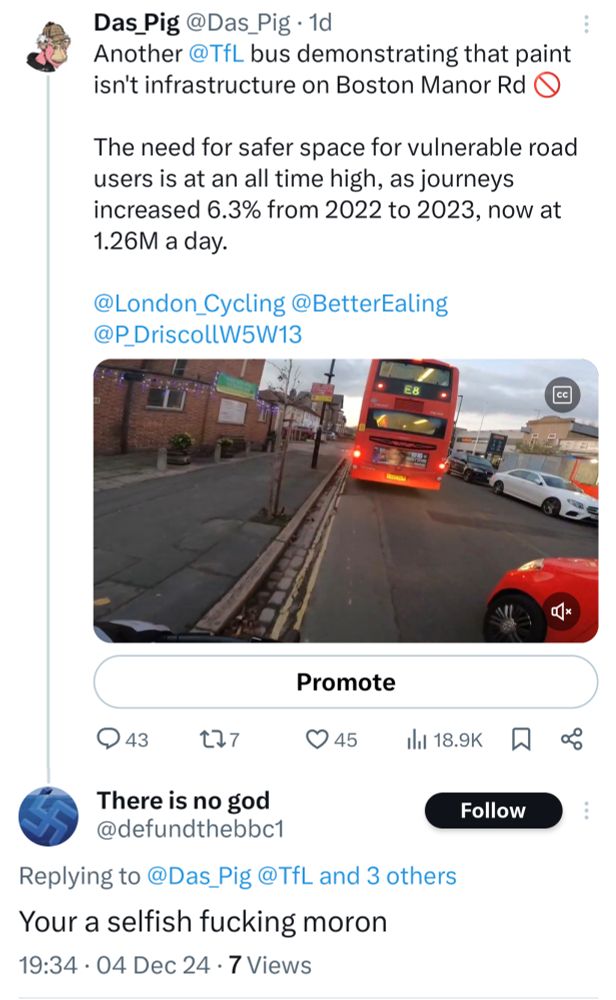The height and width of the screenshot is (1000, 616).
Task: Bookmark the Das_Pig tweet
Action: (x=521, y=739)
